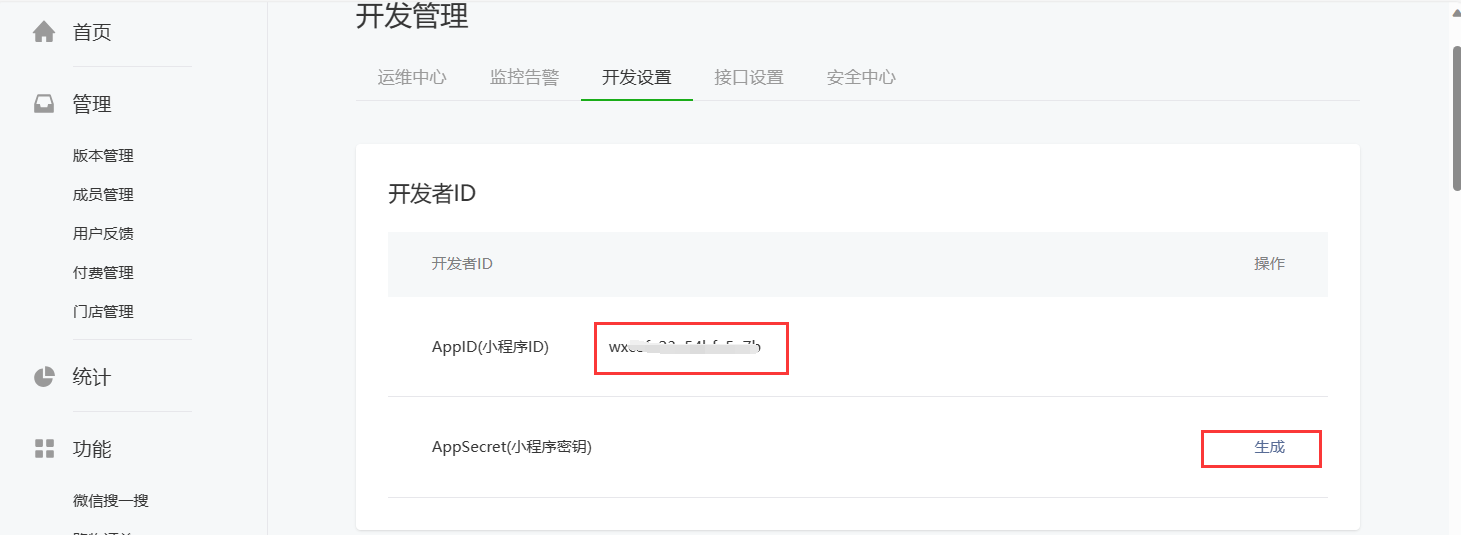Image resolution: width=1461 pixels, height=535 pixels.
Task: Click the home icon beside 首页
Action: point(44,32)
